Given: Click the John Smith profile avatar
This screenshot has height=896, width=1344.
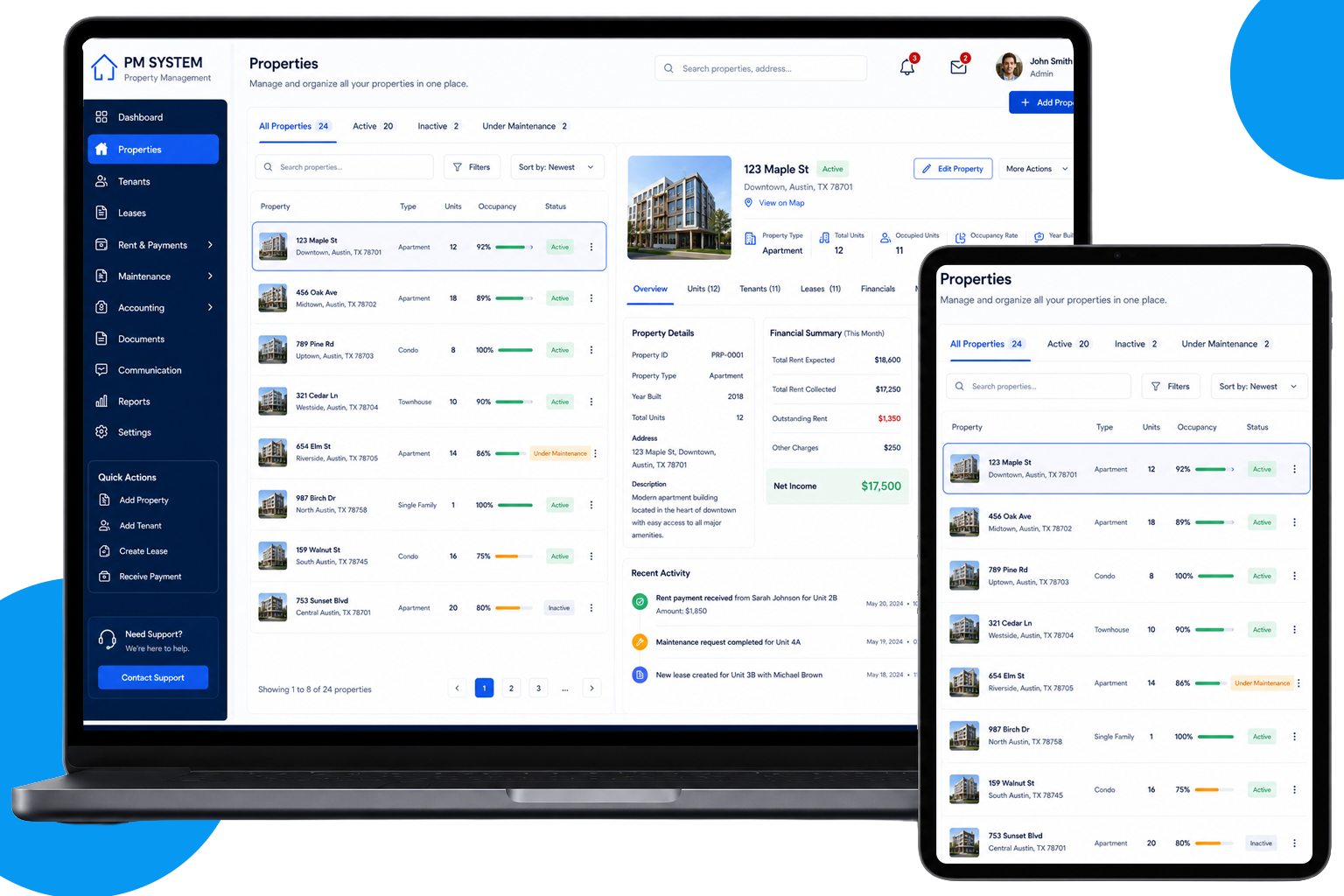Looking at the screenshot, I should coord(1009,67).
